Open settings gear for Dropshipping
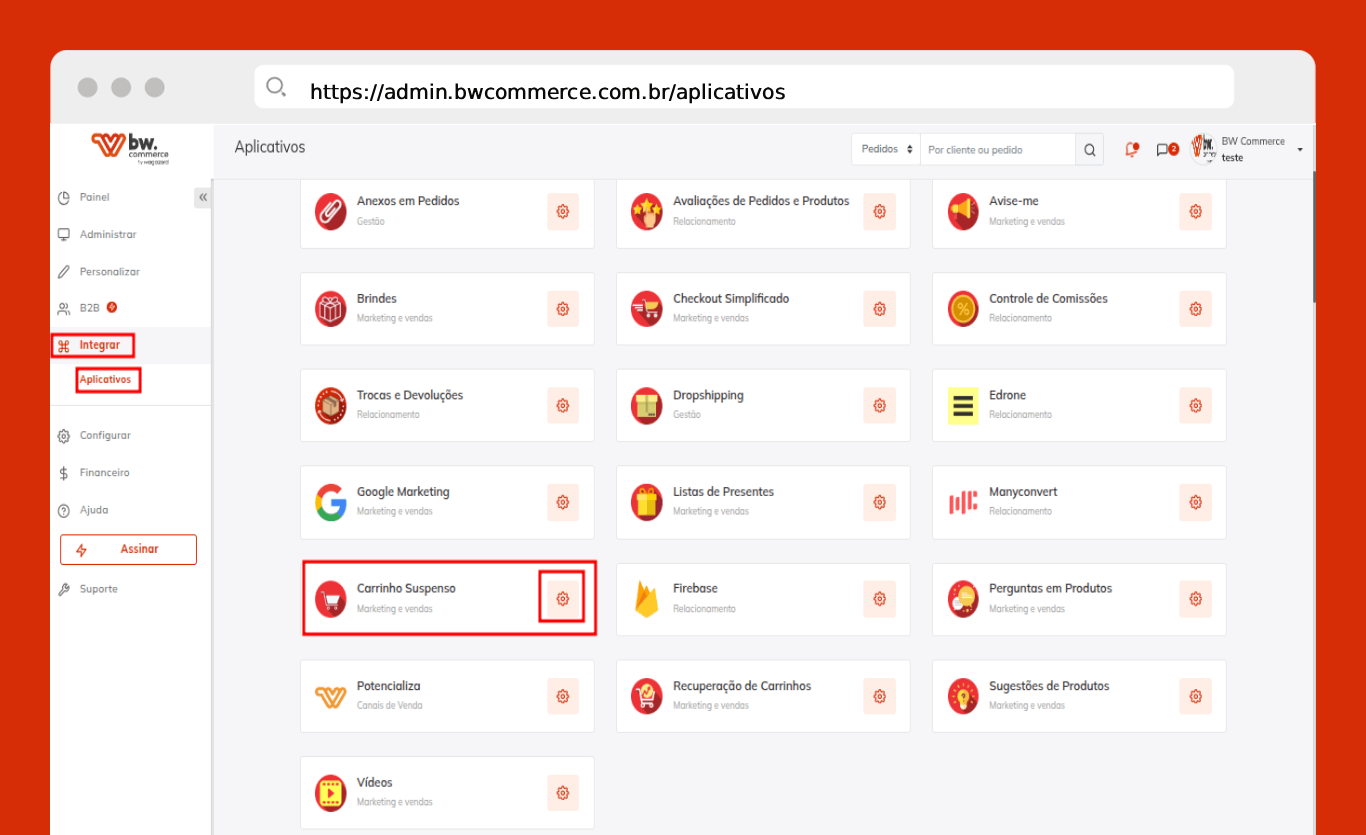1366x835 pixels. 879,405
